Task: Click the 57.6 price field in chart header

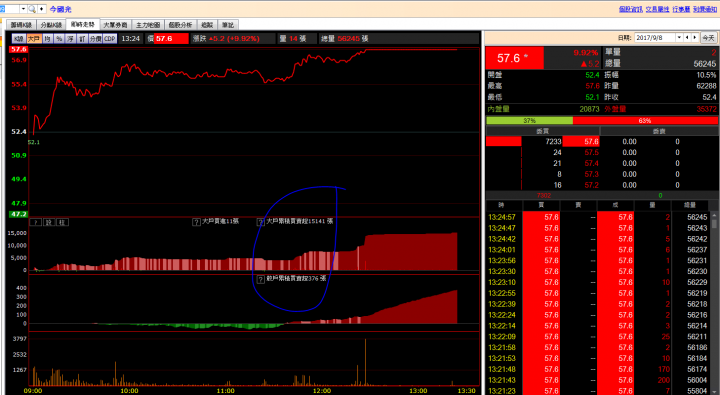Action: 171,39
